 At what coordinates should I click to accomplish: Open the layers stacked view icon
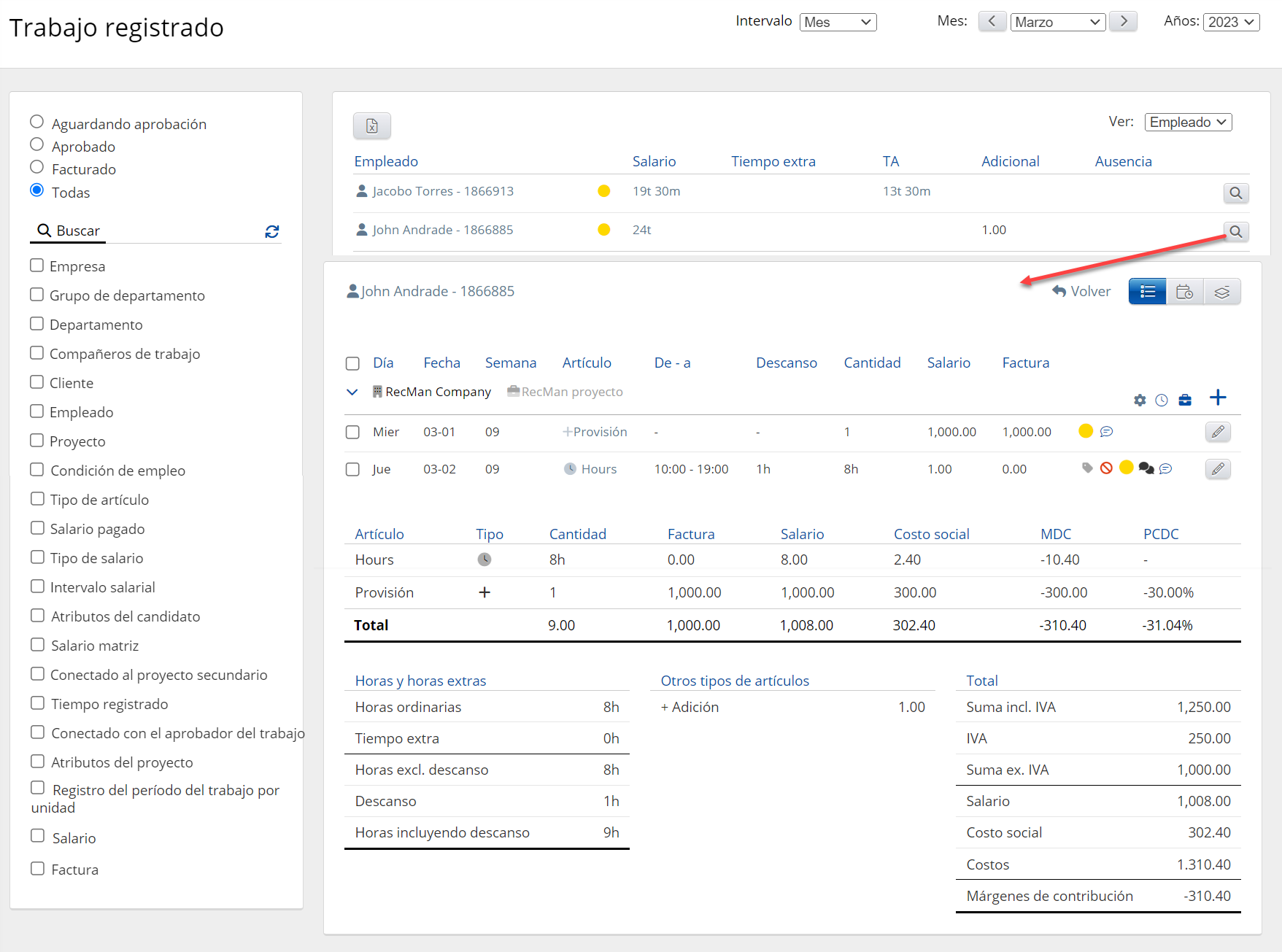[1221, 292]
